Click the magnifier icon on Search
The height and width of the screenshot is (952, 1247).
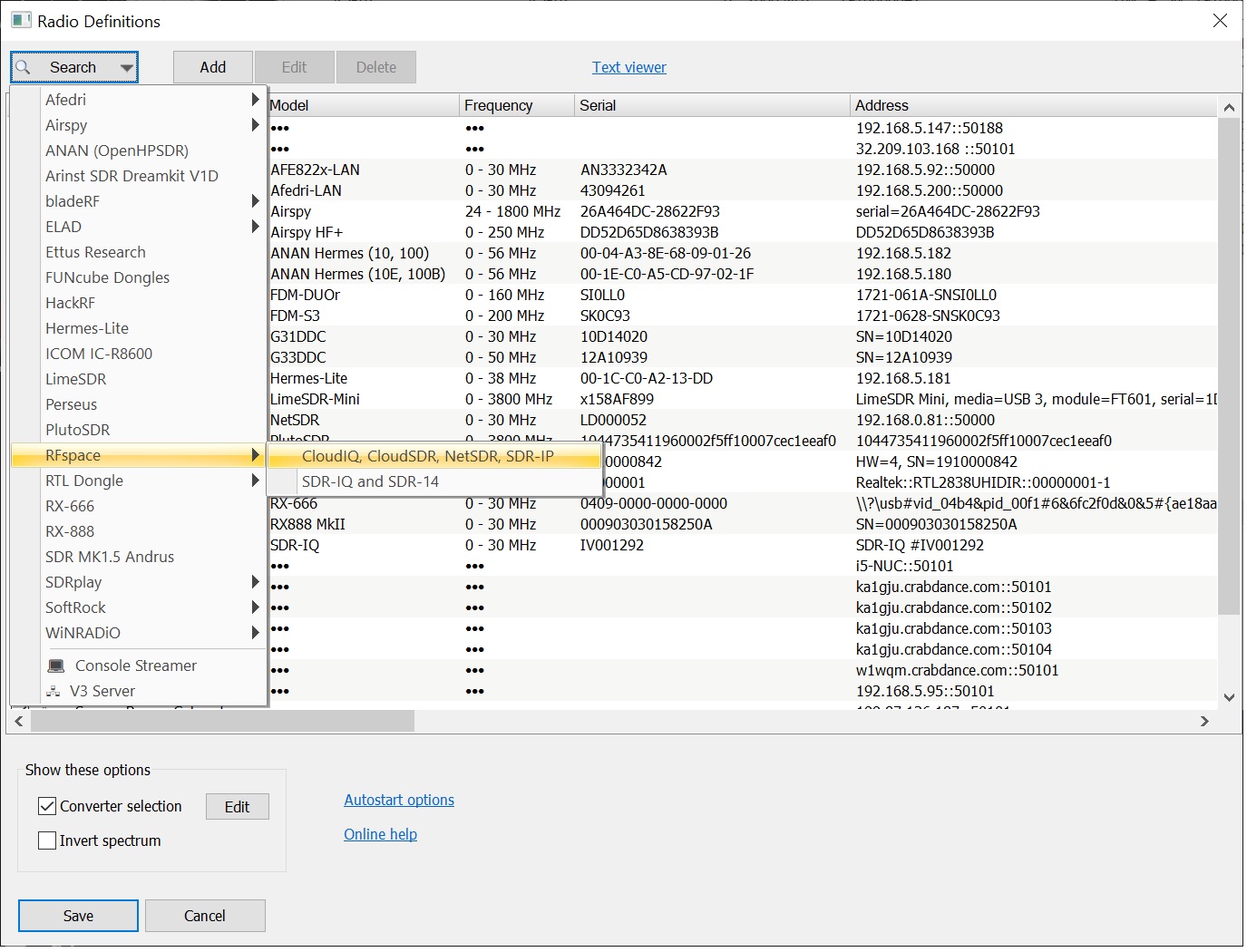click(24, 67)
